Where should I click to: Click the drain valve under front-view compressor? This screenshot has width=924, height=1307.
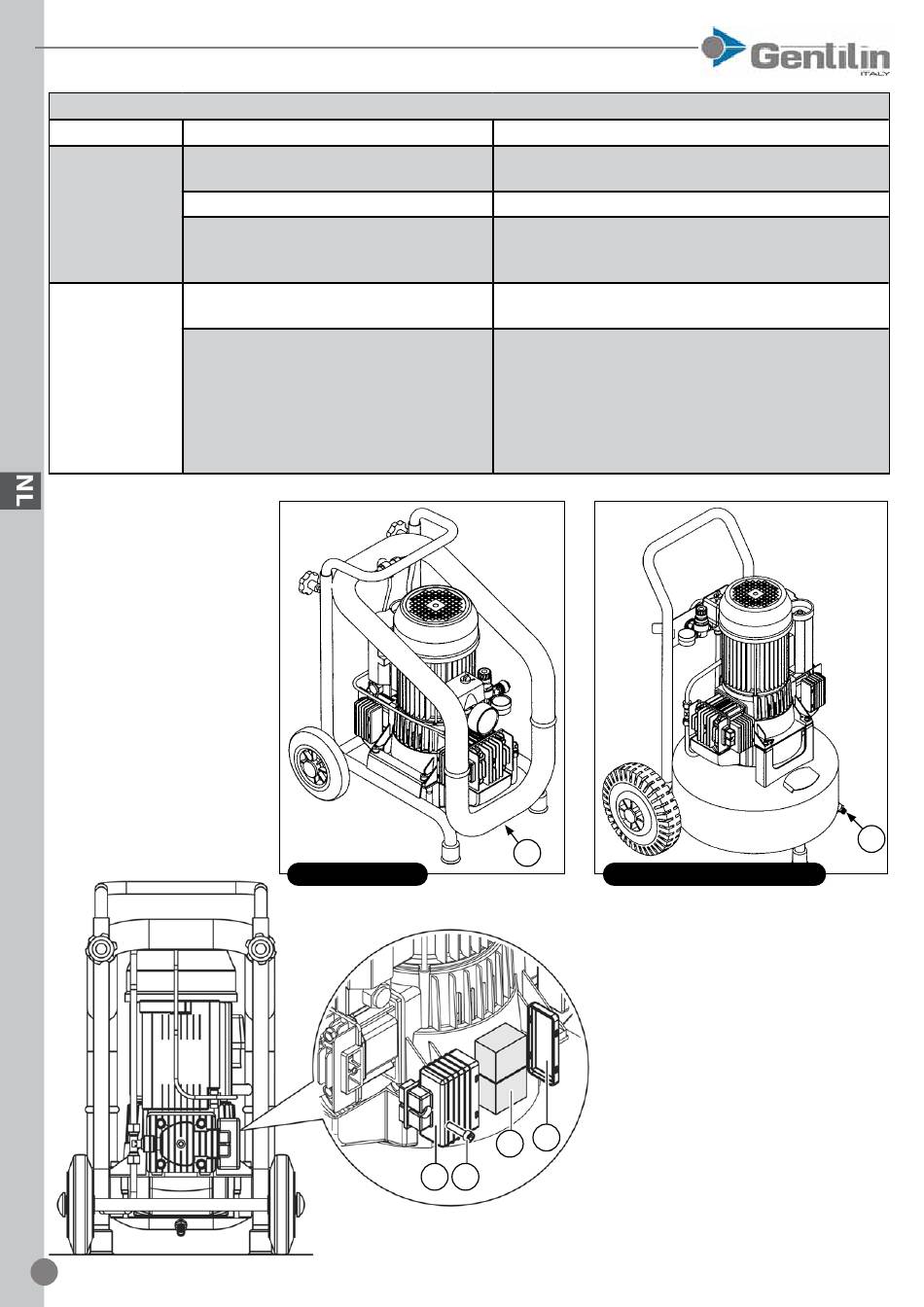[179, 1225]
